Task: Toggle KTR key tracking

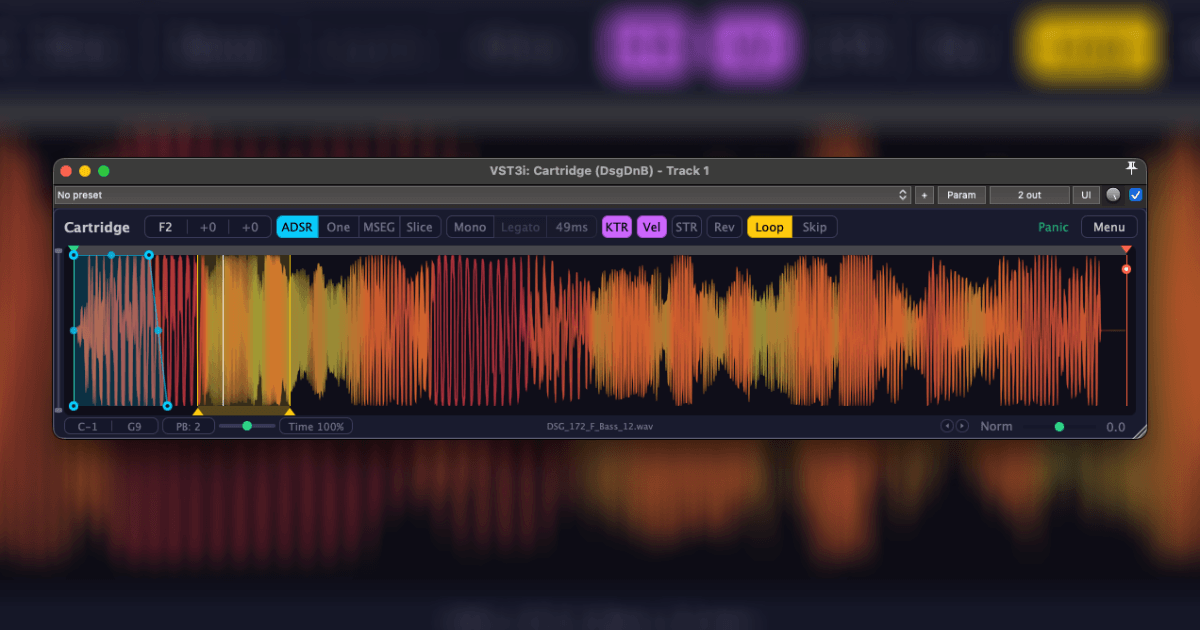Action: [617, 227]
